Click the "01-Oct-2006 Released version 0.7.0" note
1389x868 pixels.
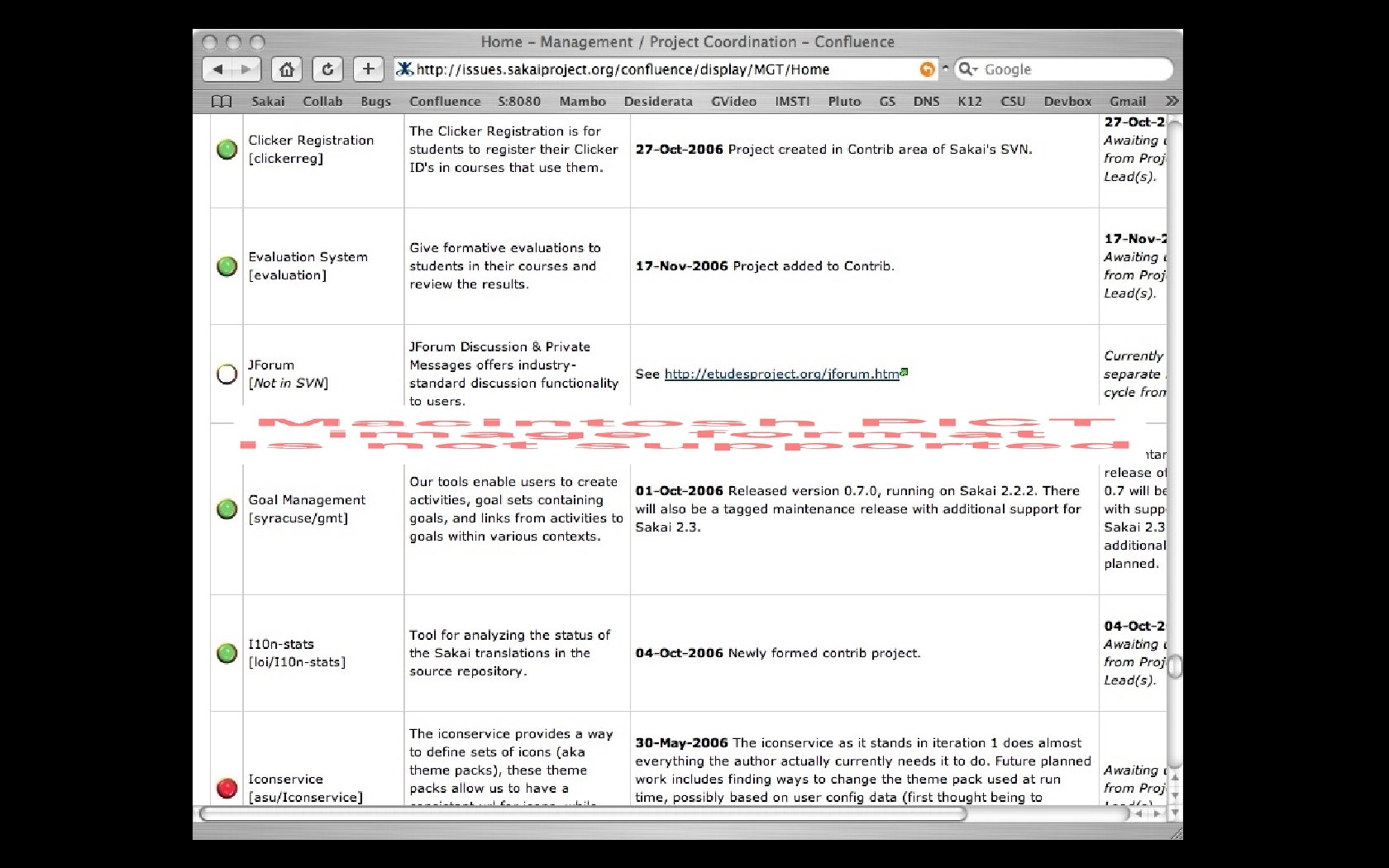coord(858,509)
